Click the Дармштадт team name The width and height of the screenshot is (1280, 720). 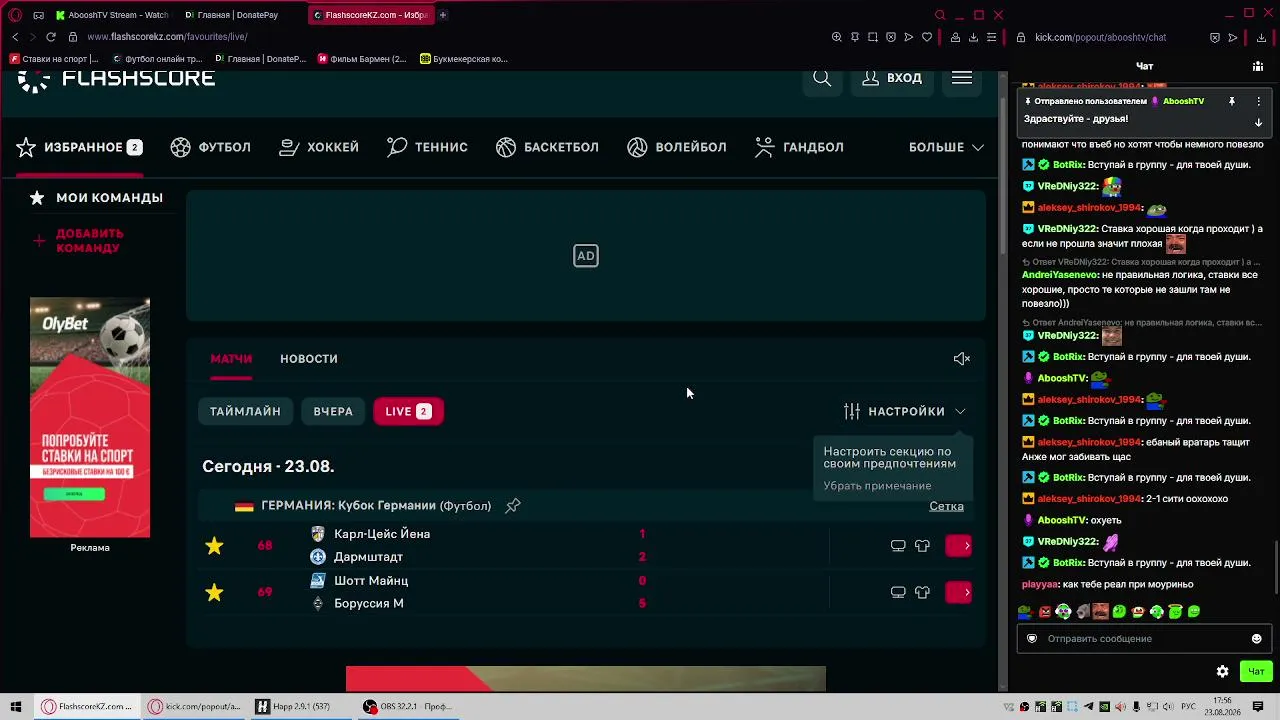click(x=368, y=557)
